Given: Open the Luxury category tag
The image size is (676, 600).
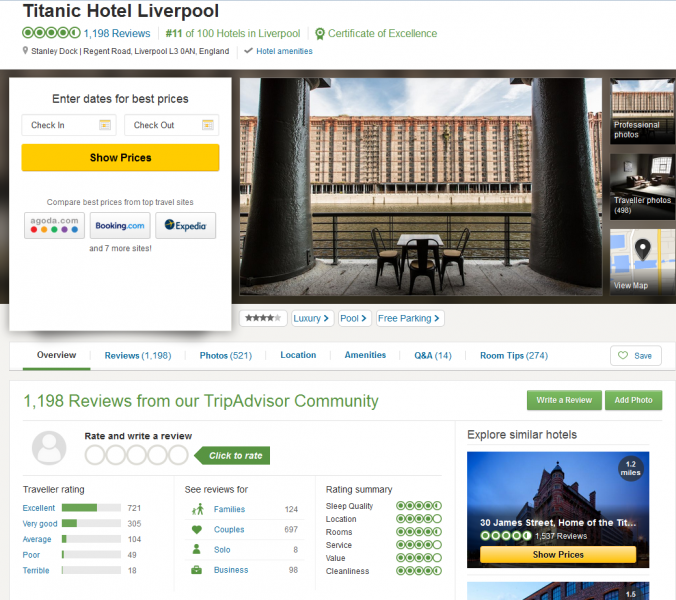Looking at the screenshot, I should [x=312, y=318].
